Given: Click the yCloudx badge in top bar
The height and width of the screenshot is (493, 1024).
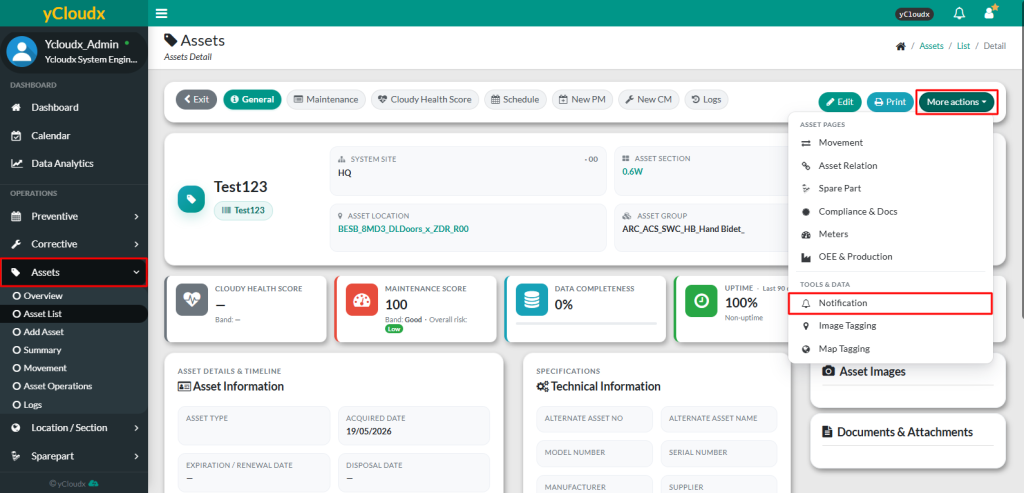Looking at the screenshot, I should pyautogui.click(x=914, y=14).
